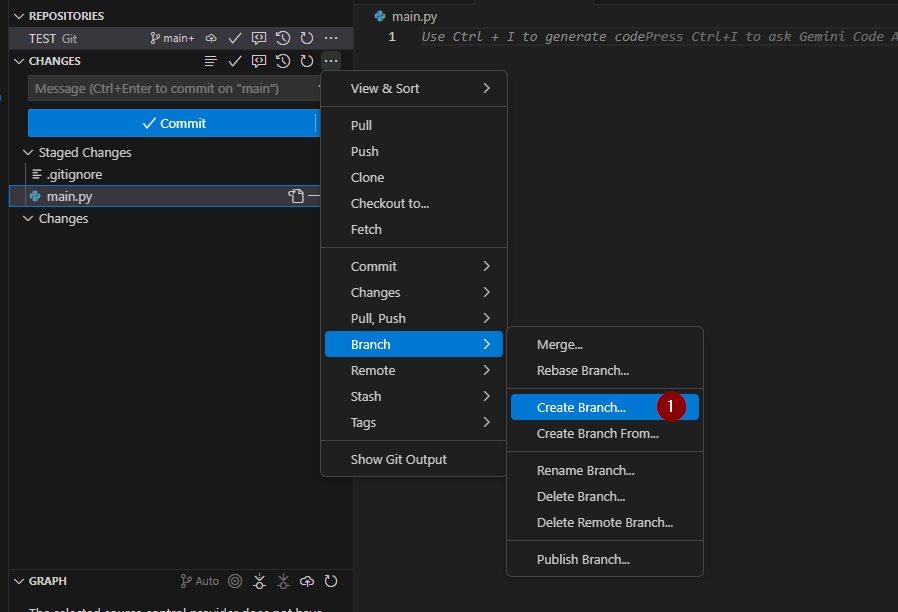Screen dimensions: 898x612
Task: Select Show Git Output
Action: [413, 460]
